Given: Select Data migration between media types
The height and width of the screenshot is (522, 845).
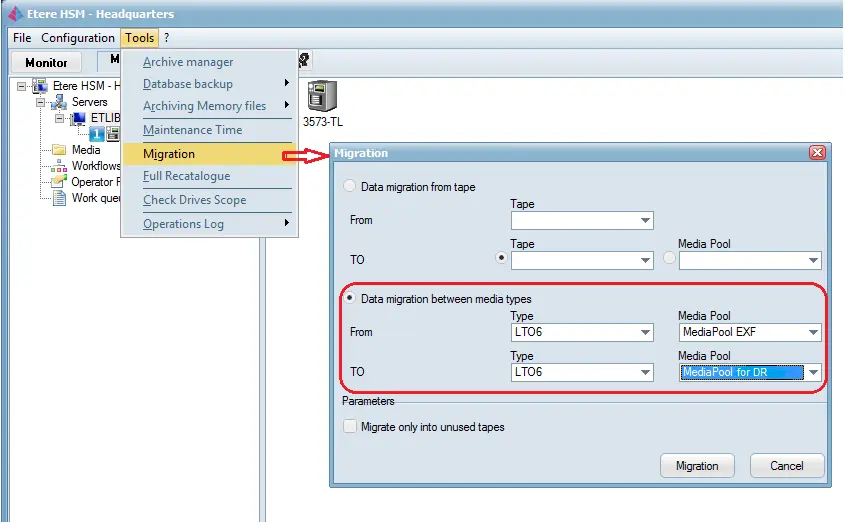Looking at the screenshot, I should 349,298.
